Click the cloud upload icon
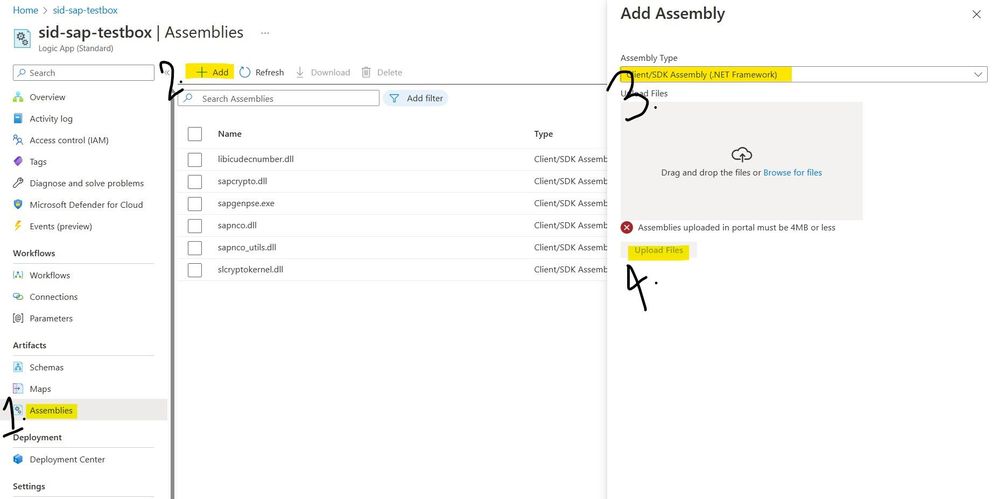 point(742,155)
